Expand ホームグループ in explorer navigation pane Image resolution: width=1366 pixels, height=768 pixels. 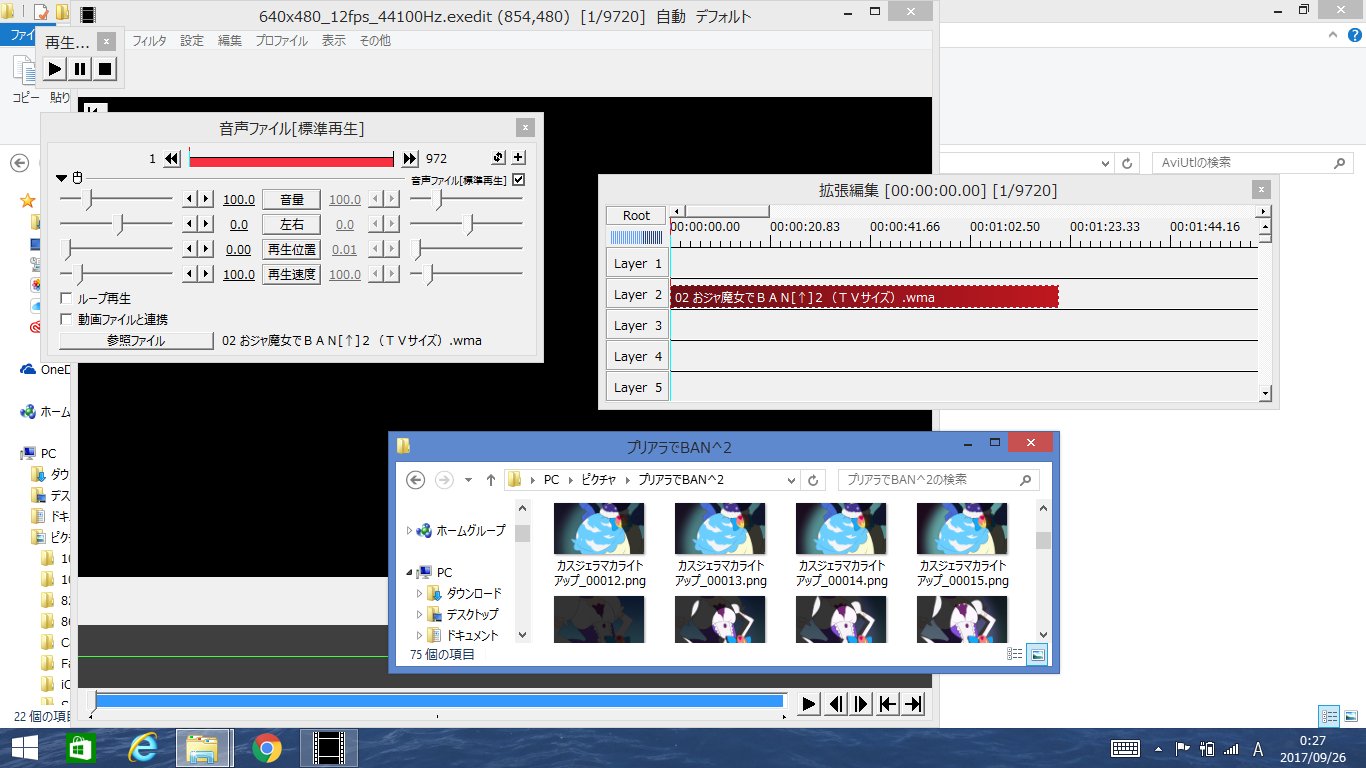tap(409, 531)
